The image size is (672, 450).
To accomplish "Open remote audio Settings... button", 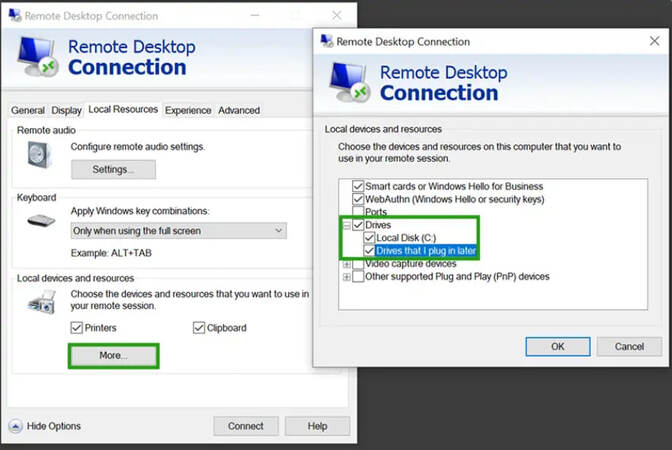I will coord(113,169).
